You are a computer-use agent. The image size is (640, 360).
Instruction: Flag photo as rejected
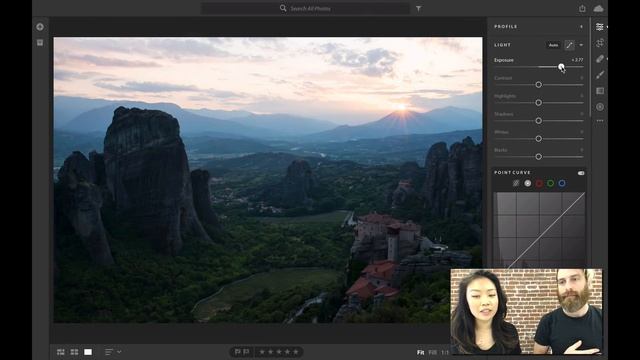tap(247, 351)
